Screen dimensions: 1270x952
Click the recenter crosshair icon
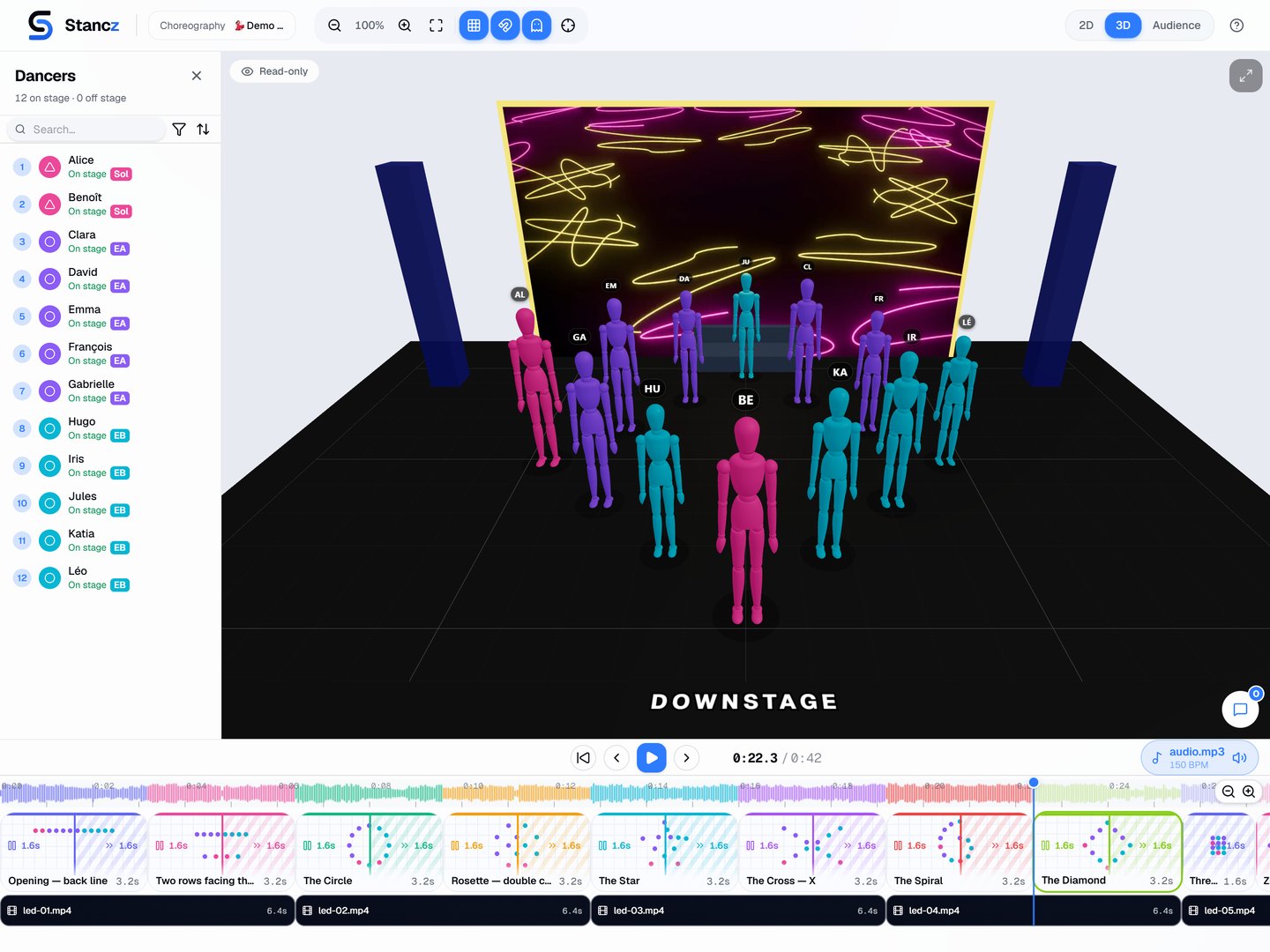(x=568, y=26)
